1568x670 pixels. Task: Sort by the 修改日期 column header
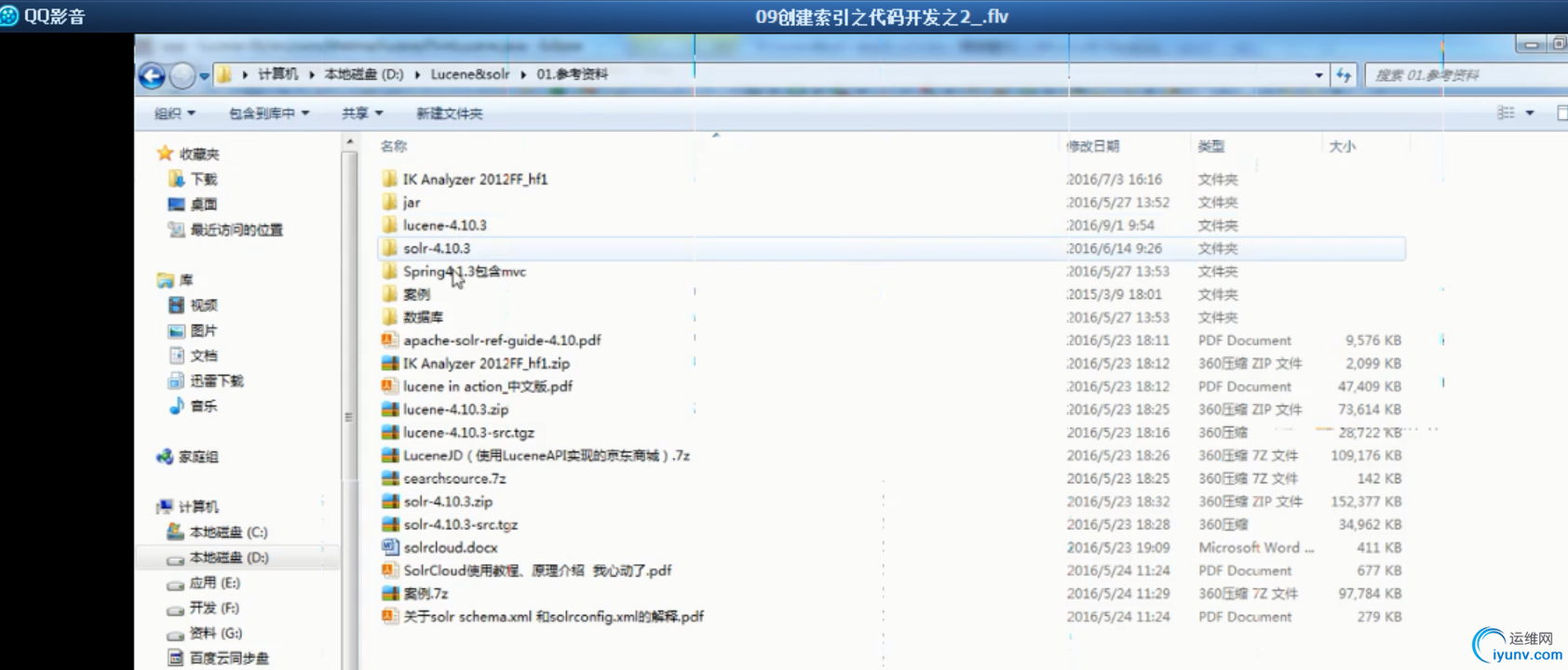(x=1093, y=146)
